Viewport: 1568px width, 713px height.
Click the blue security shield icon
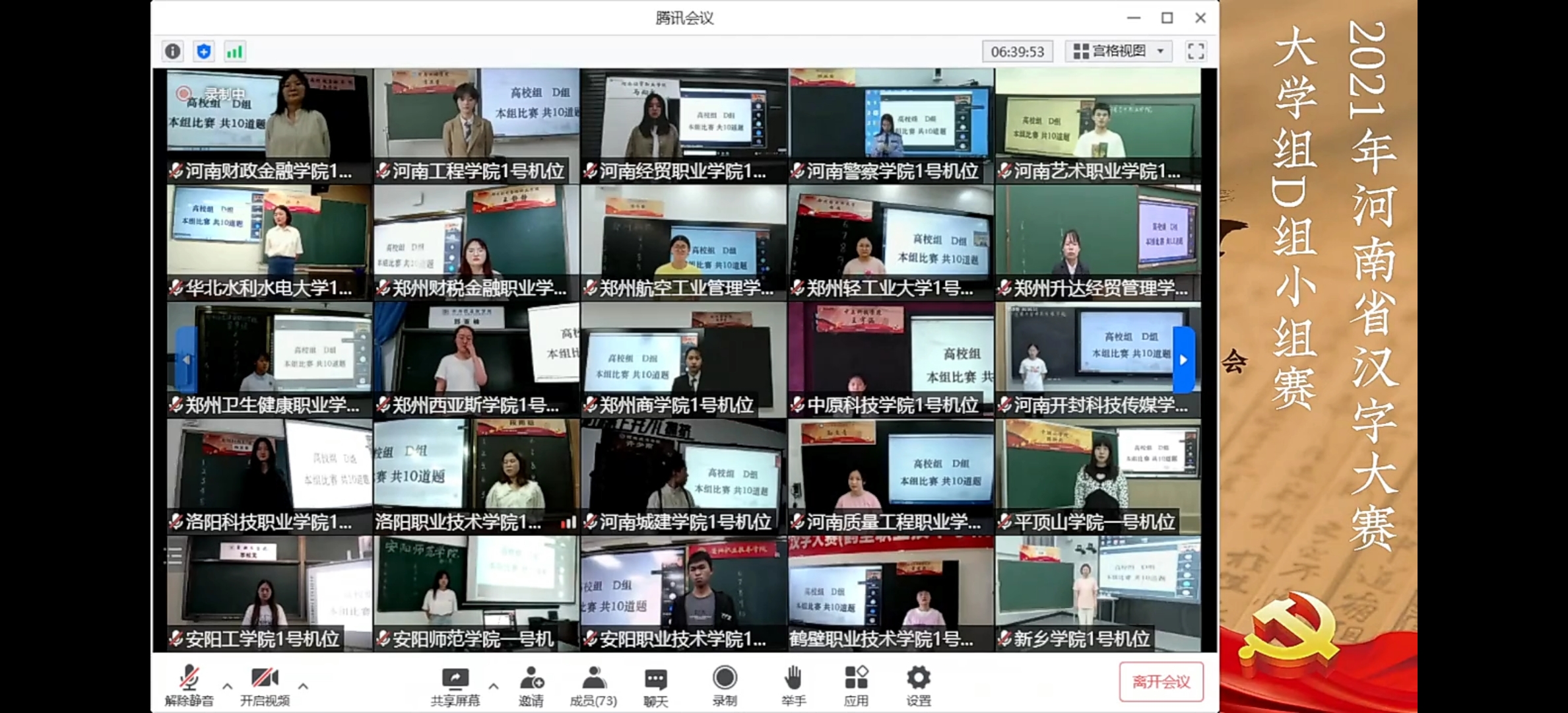pos(204,51)
